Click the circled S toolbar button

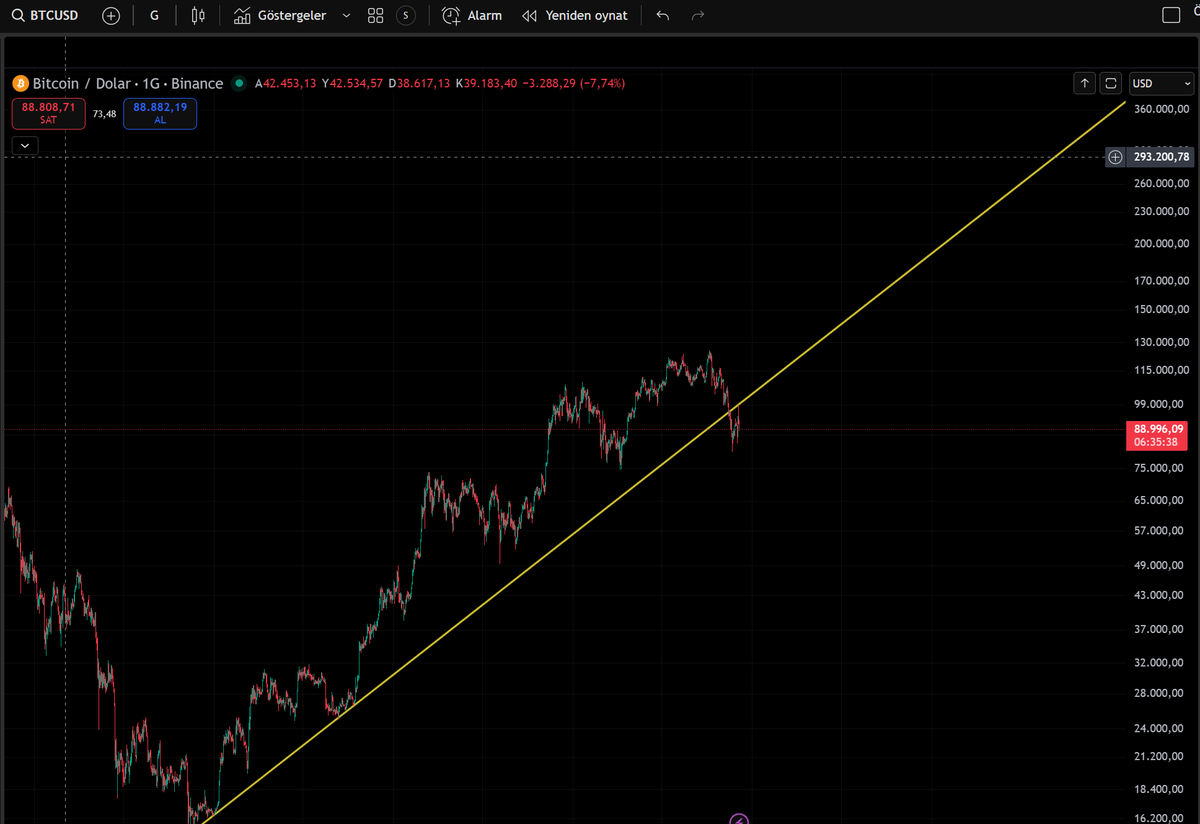(x=405, y=16)
